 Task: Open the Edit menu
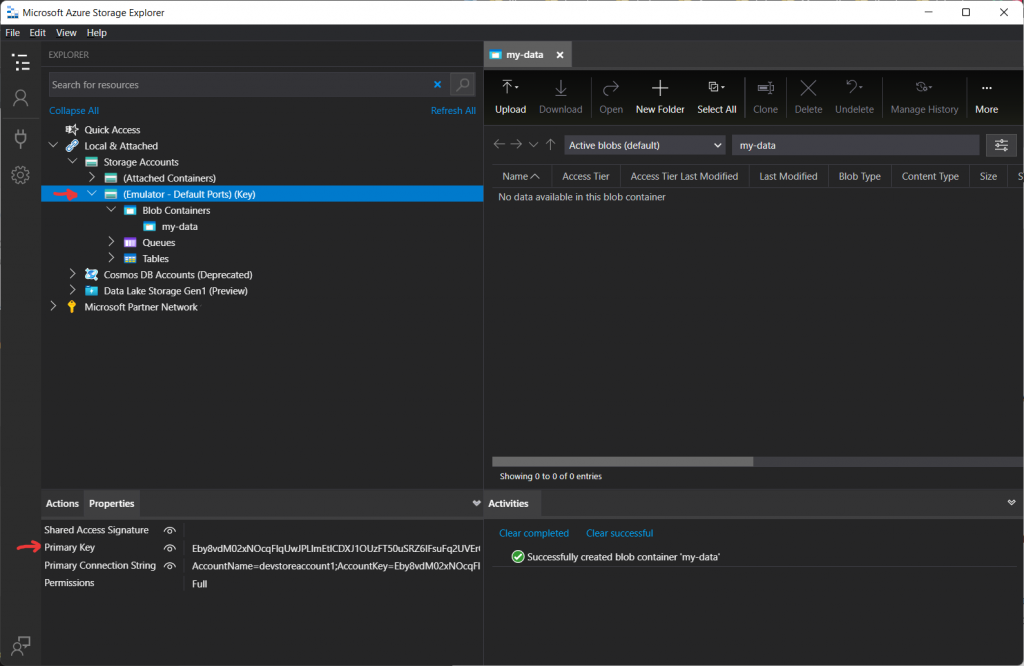[x=37, y=33]
